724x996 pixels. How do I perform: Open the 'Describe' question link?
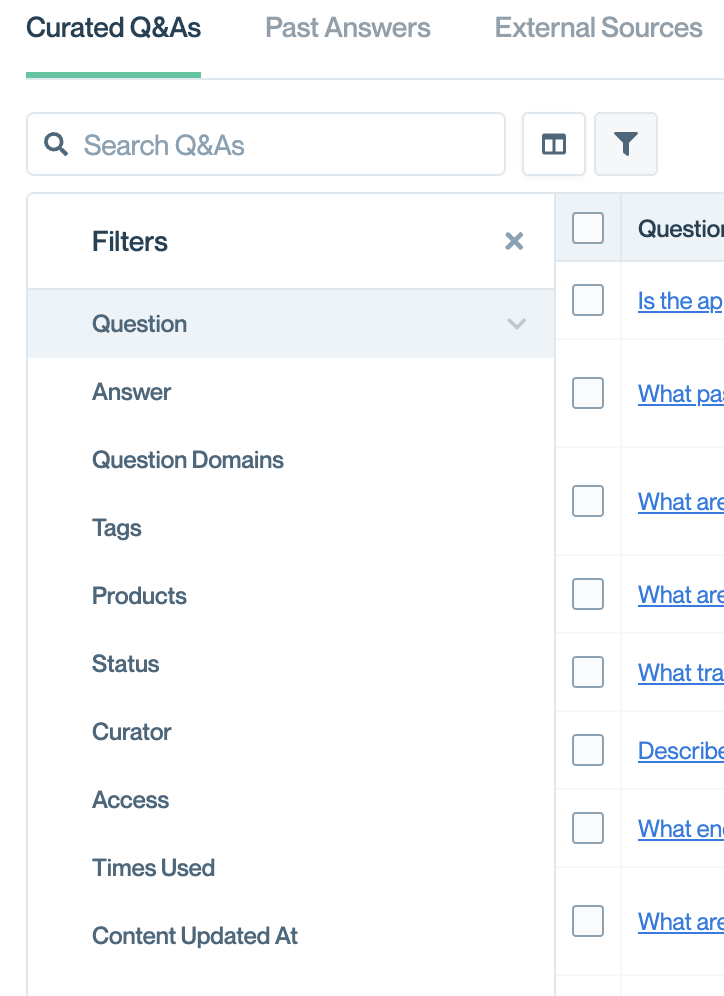point(680,751)
